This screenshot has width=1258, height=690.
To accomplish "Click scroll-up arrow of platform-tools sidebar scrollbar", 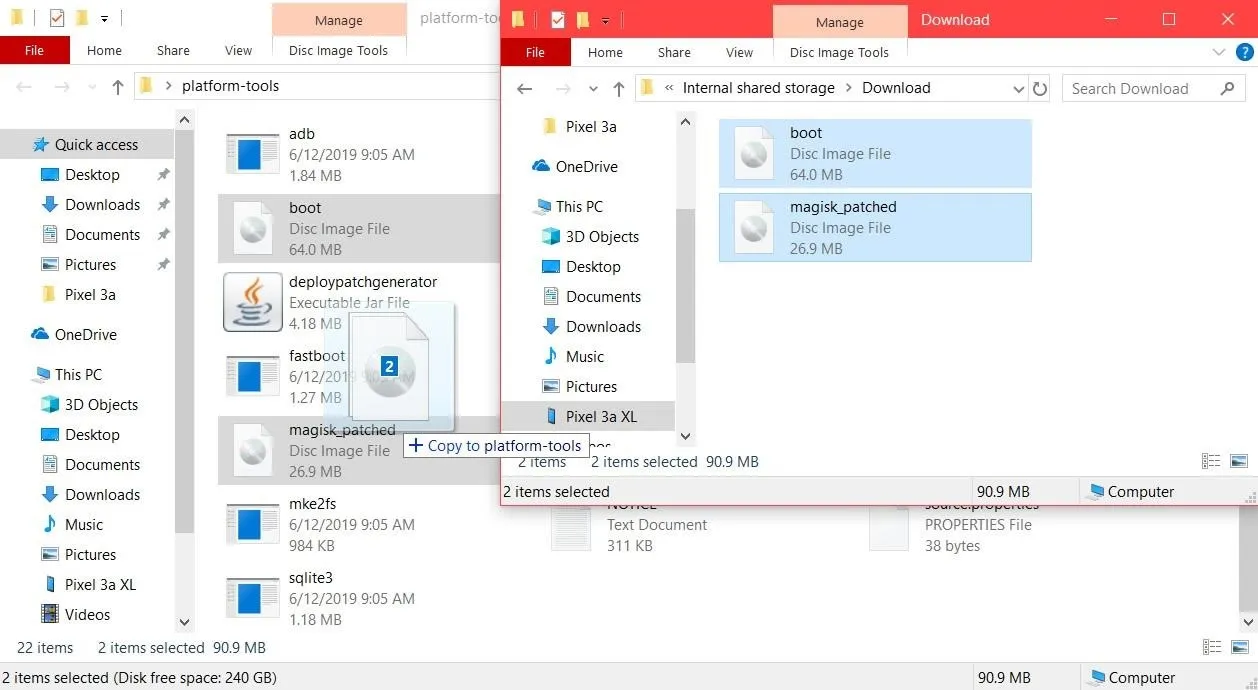I will point(184,120).
